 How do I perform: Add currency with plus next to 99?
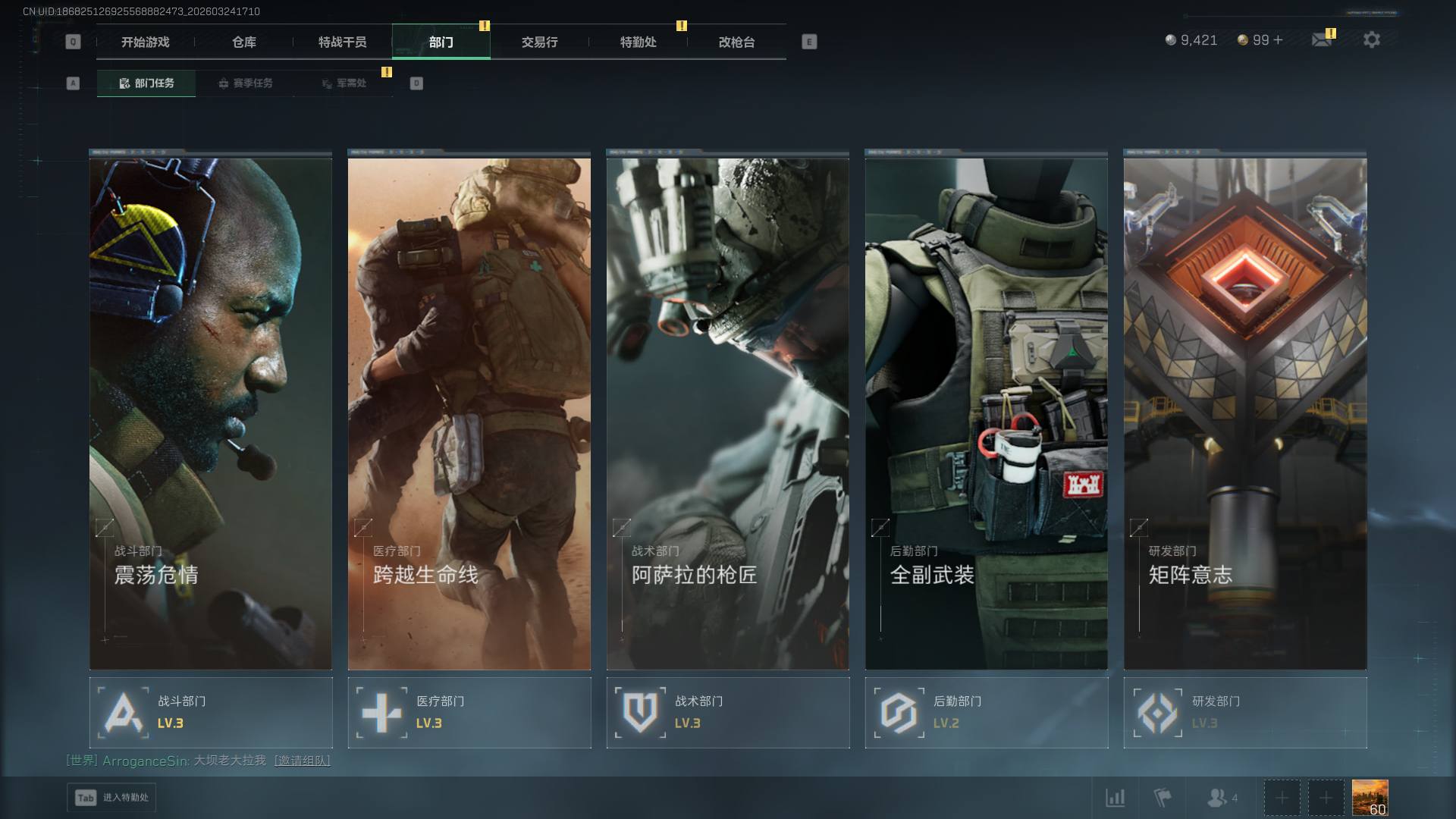(x=1279, y=40)
